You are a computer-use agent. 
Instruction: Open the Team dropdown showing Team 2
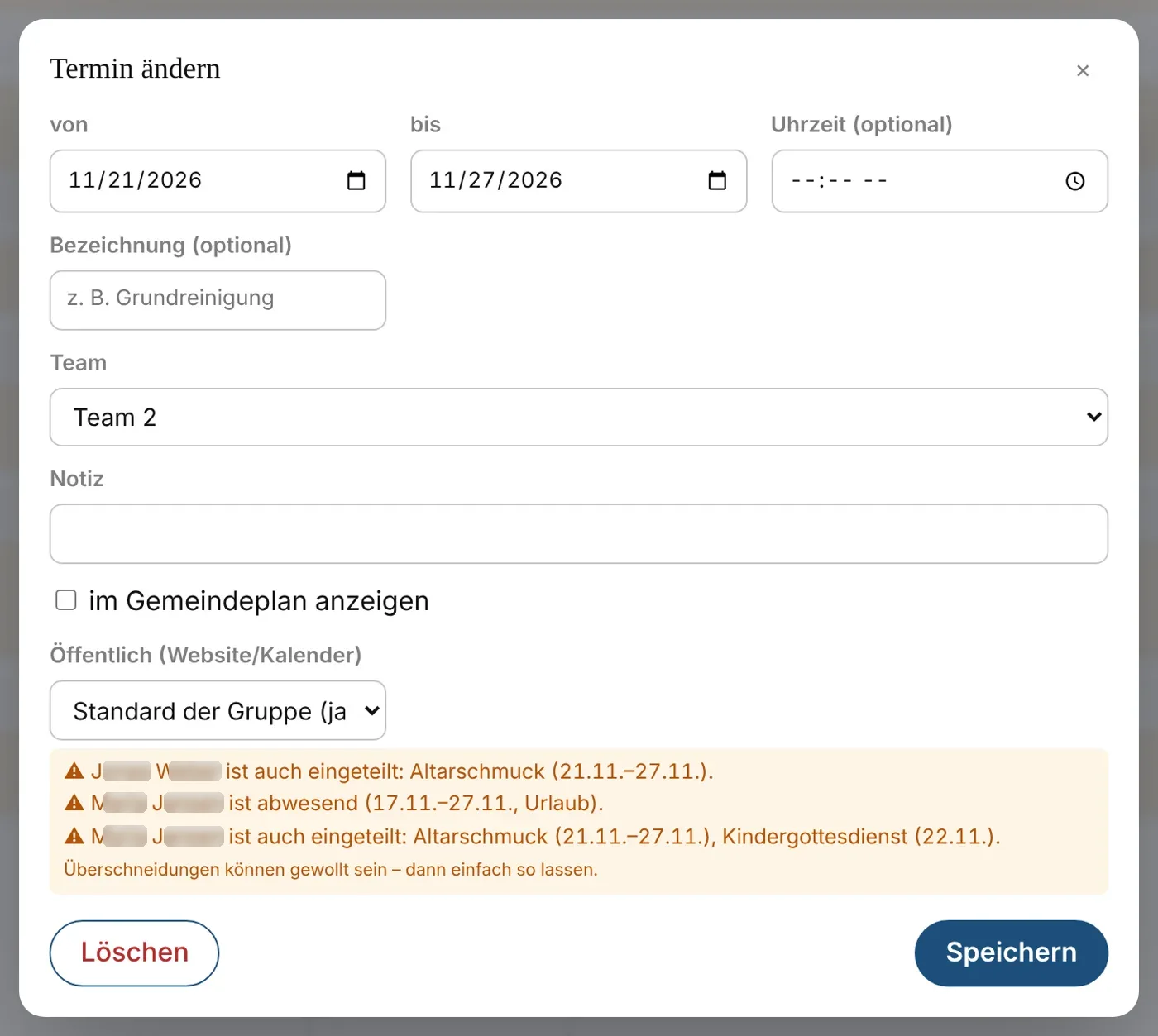[x=579, y=417]
